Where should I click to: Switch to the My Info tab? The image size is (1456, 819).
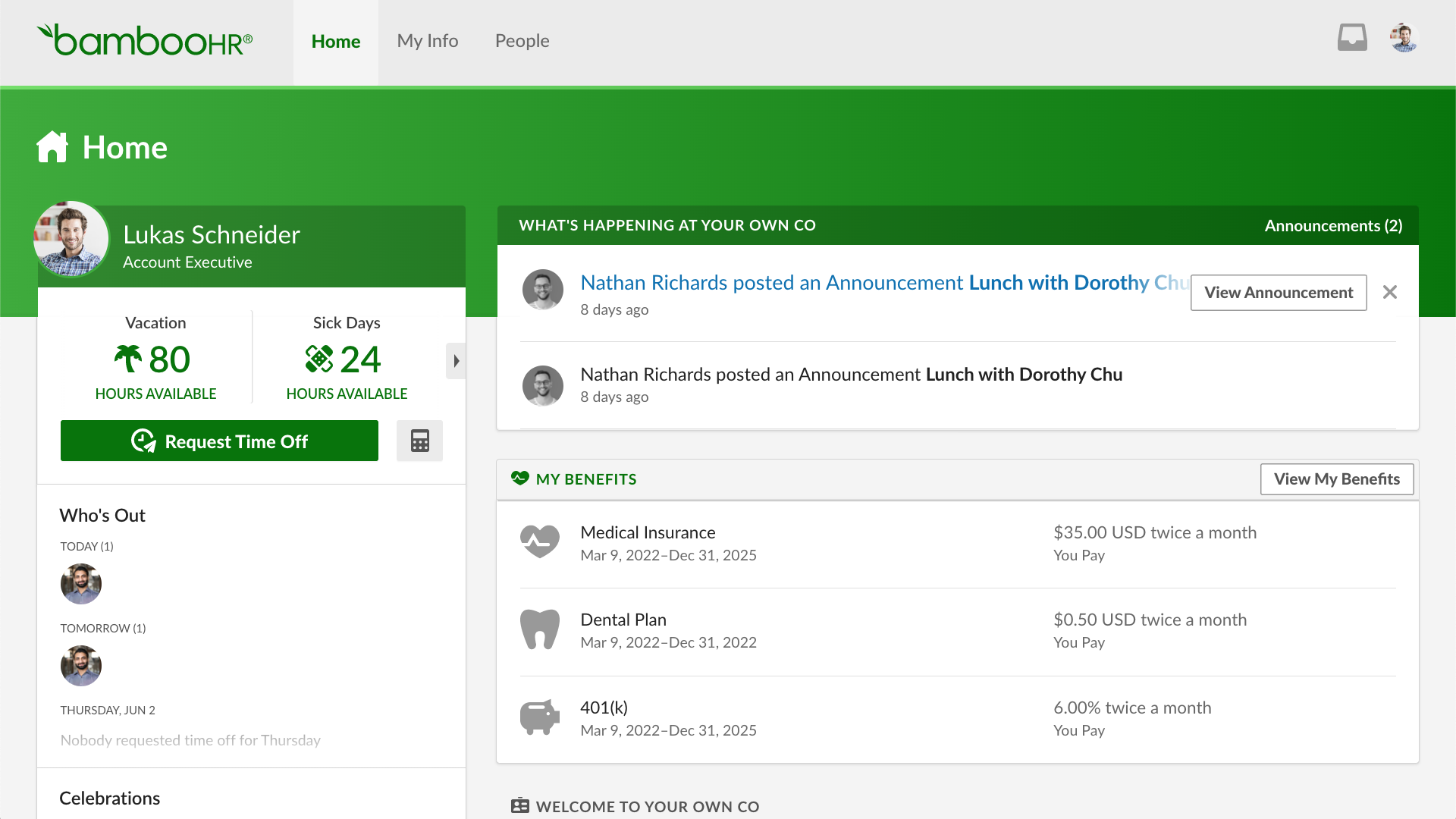pyautogui.click(x=427, y=41)
